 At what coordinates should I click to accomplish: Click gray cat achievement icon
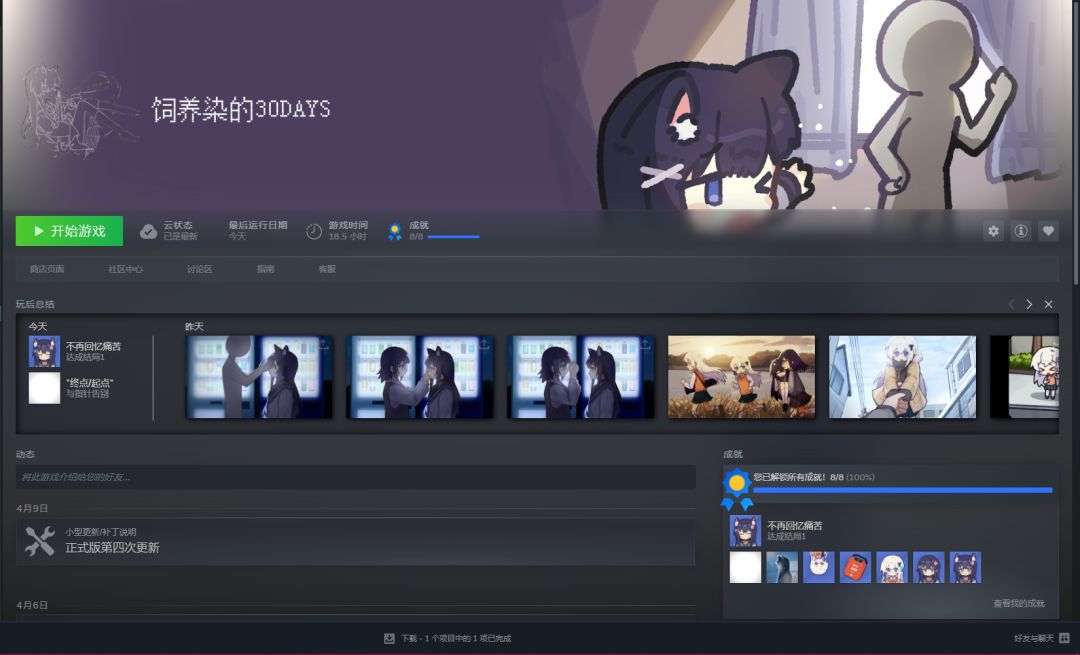tap(782, 568)
